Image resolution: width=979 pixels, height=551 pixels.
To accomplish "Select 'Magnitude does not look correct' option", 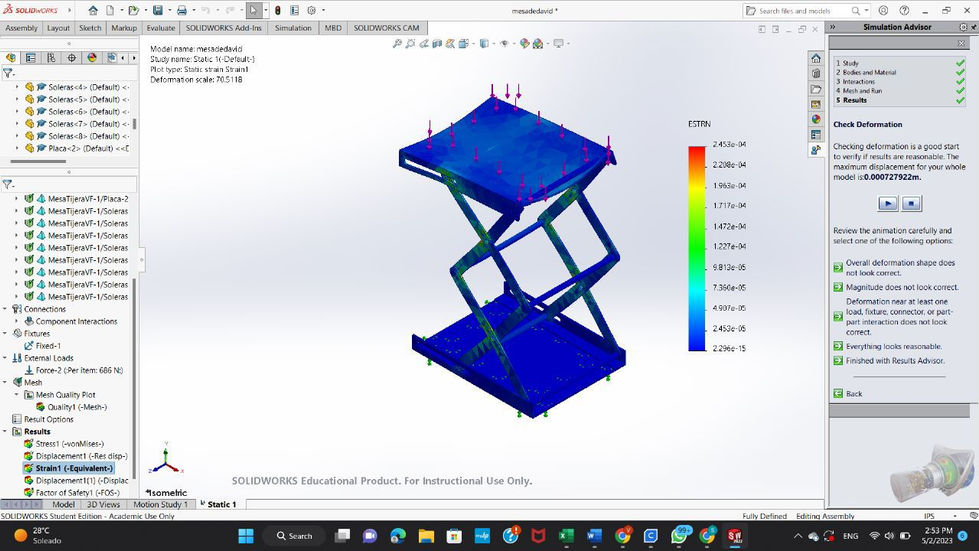I will click(902, 287).
